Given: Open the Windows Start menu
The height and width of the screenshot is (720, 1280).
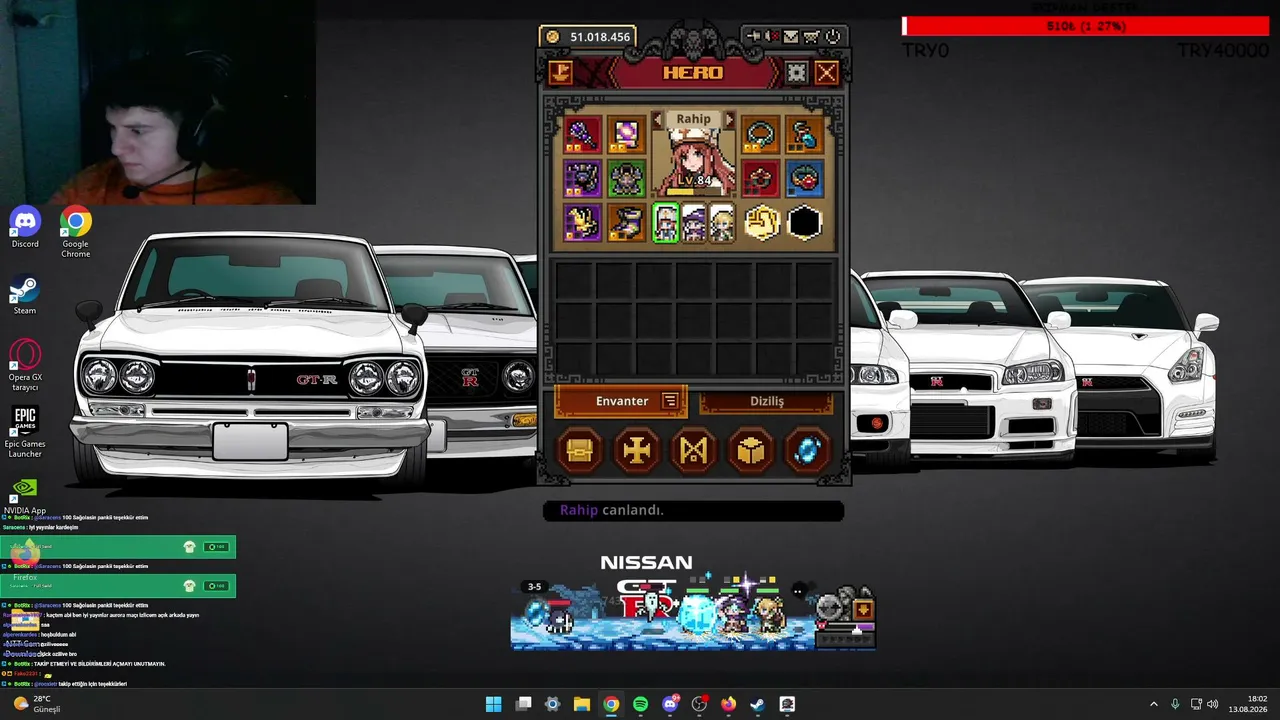Looking at the screenshot, I should coord(493,704).
